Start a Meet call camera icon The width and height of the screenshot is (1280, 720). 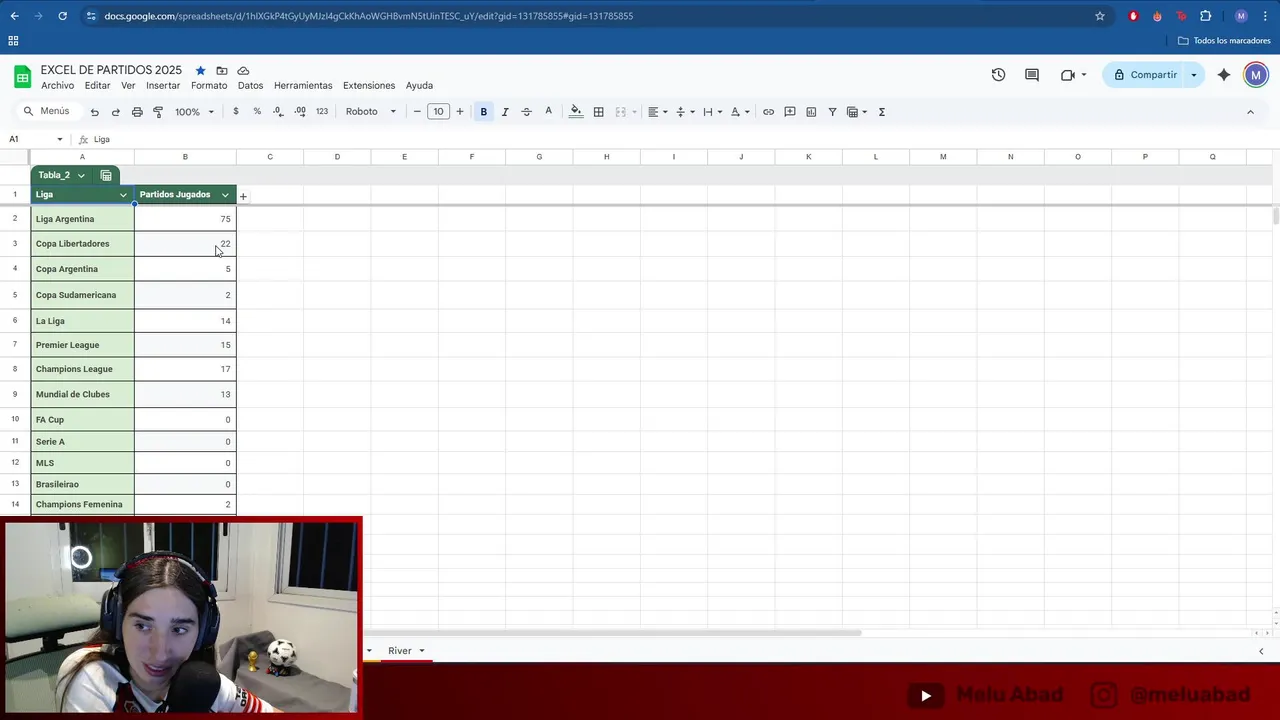1068,75
